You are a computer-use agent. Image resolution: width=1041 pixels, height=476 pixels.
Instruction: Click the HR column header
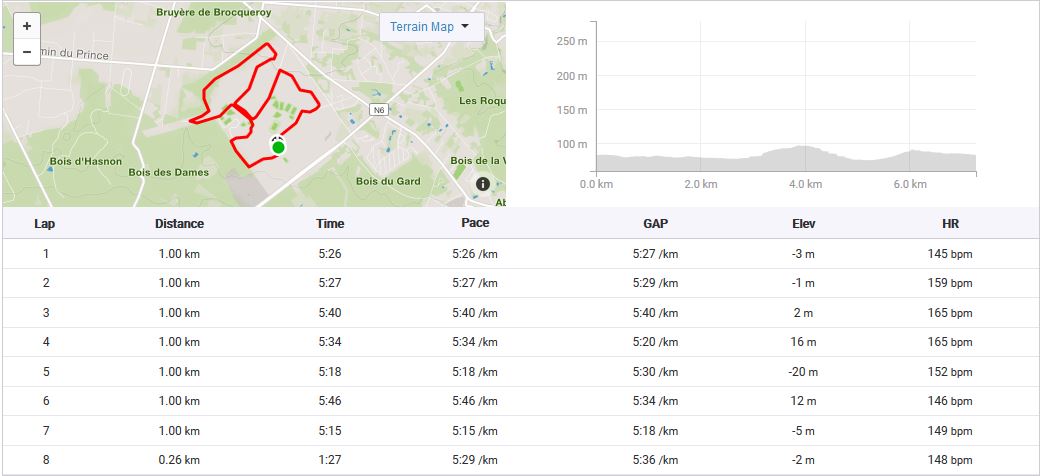click(x=950, y=224)
